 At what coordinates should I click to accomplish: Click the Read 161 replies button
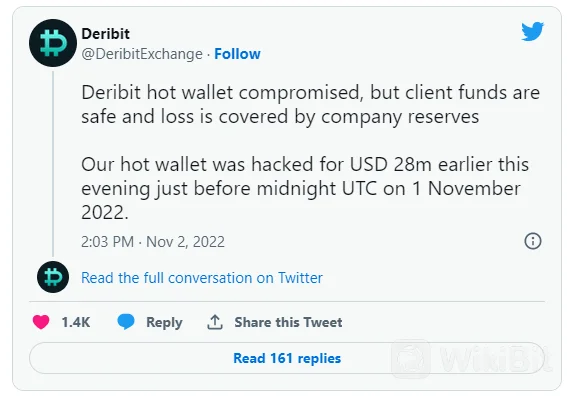pyautogui.click(x=287, y=358)
